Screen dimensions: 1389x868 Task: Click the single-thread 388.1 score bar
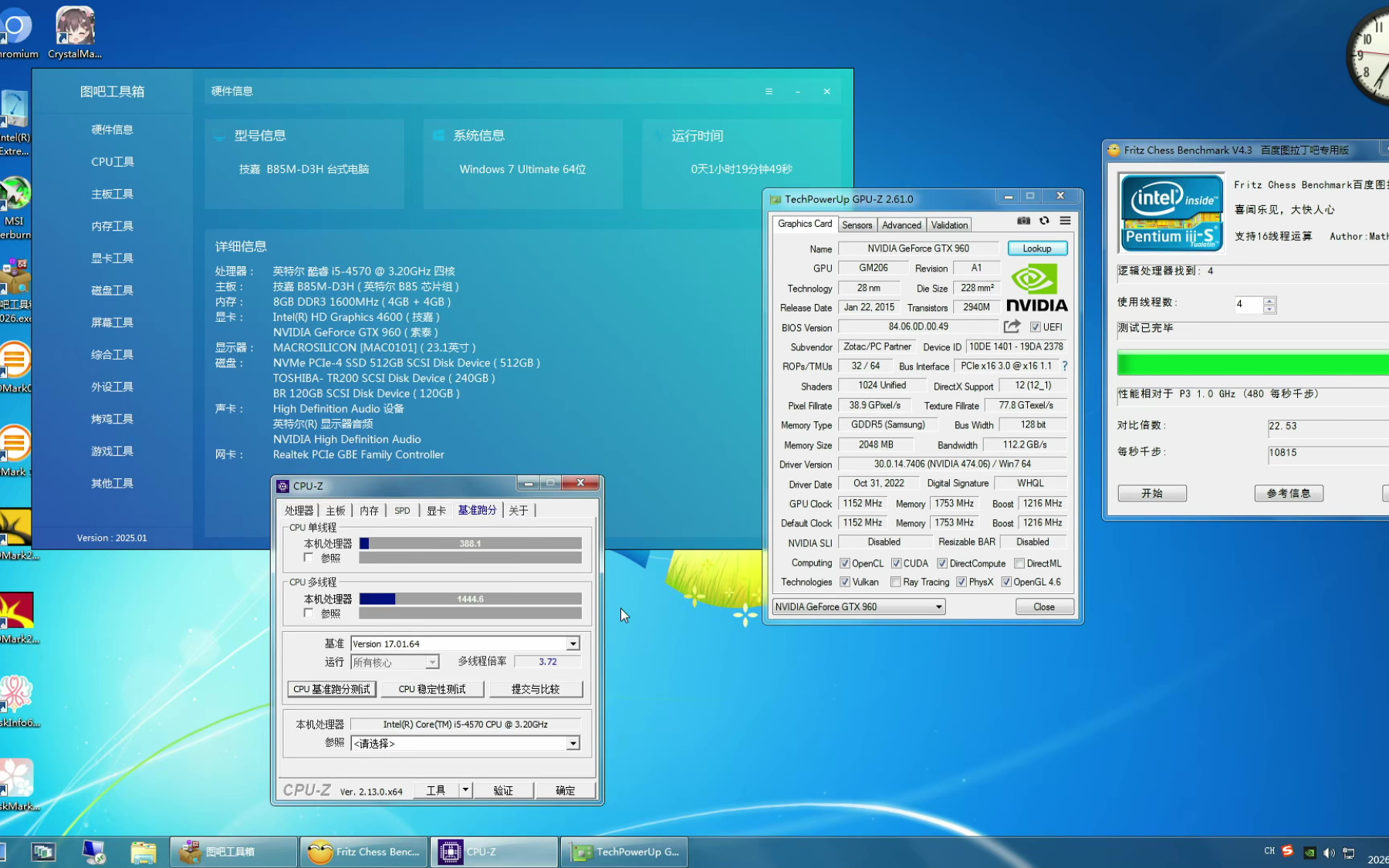coord(470,543)
